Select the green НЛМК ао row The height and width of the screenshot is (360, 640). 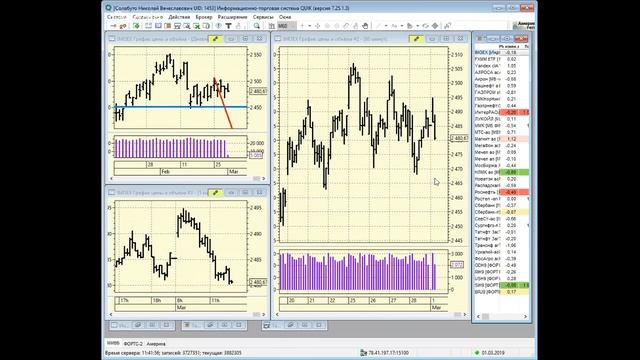[502, 172]
